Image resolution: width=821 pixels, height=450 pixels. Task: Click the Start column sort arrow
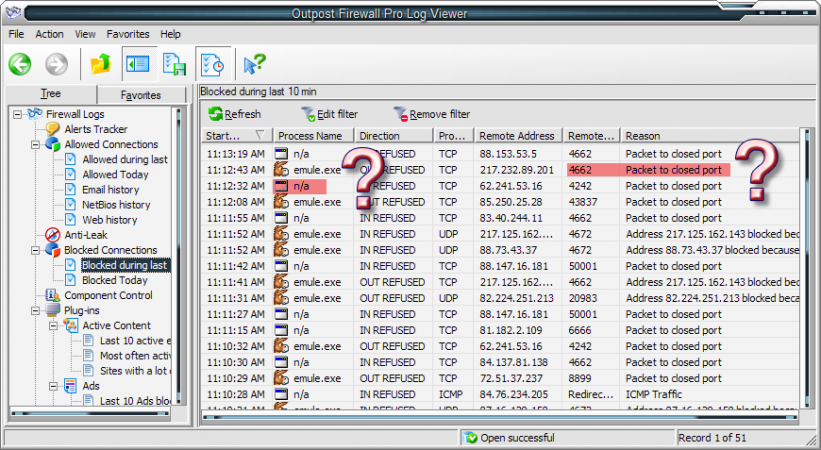260,135
